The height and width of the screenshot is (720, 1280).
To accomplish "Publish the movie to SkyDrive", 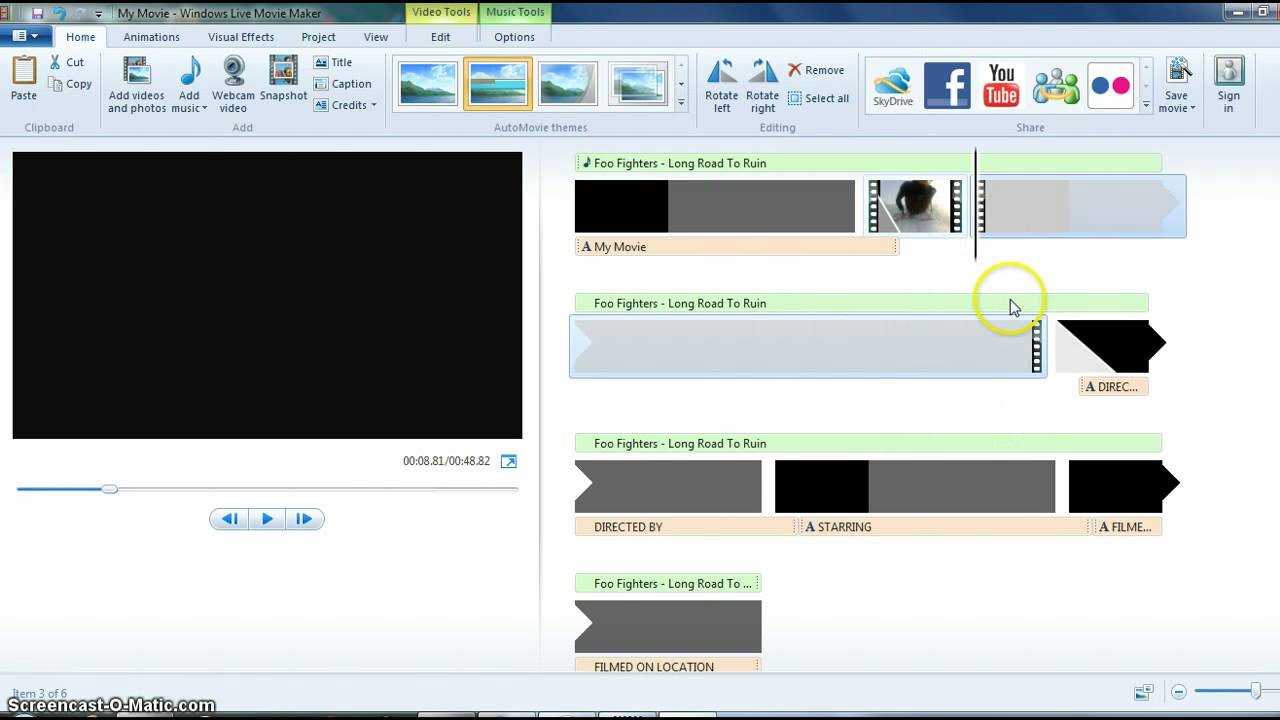I will tap(892, 86).
